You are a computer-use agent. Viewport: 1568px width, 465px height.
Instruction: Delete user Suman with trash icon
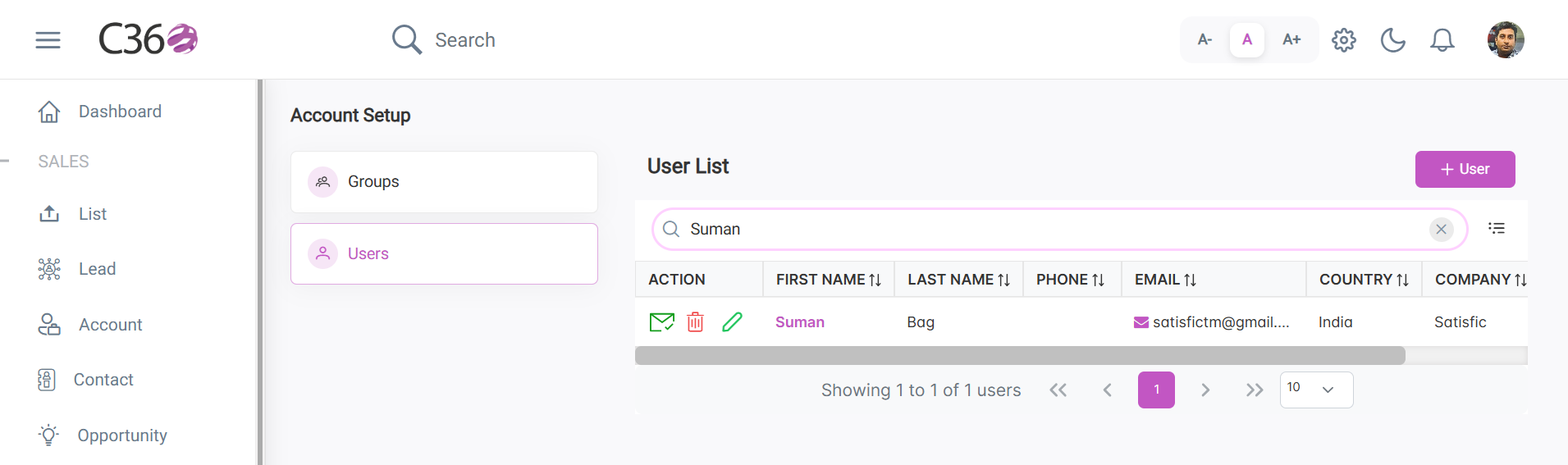pyautogui.click(x=696, y=322)
